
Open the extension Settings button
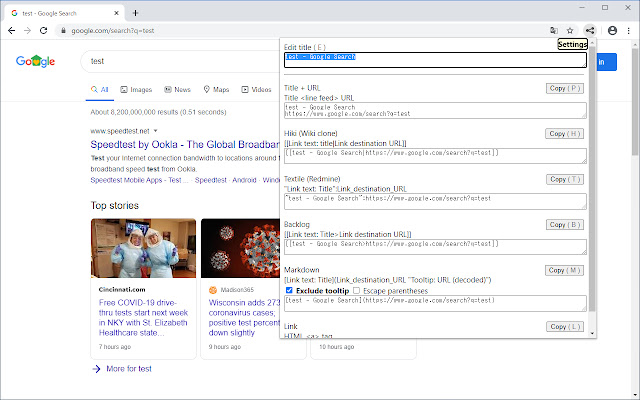(571, 45)
